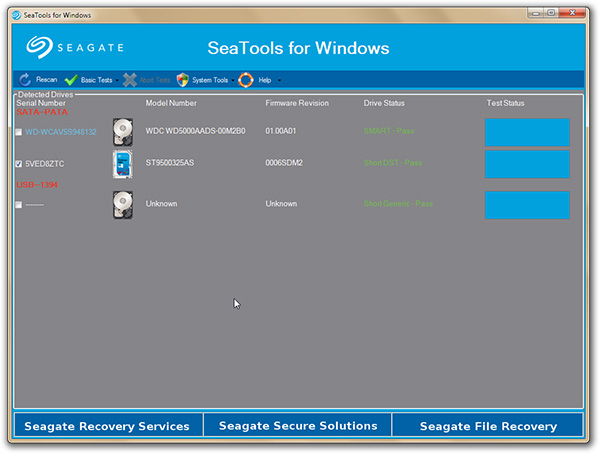Click the ST9500325AS Seagate drive icon
This screenshot has width=600, height=454.
pyautogui.click(x=123, y=164)
